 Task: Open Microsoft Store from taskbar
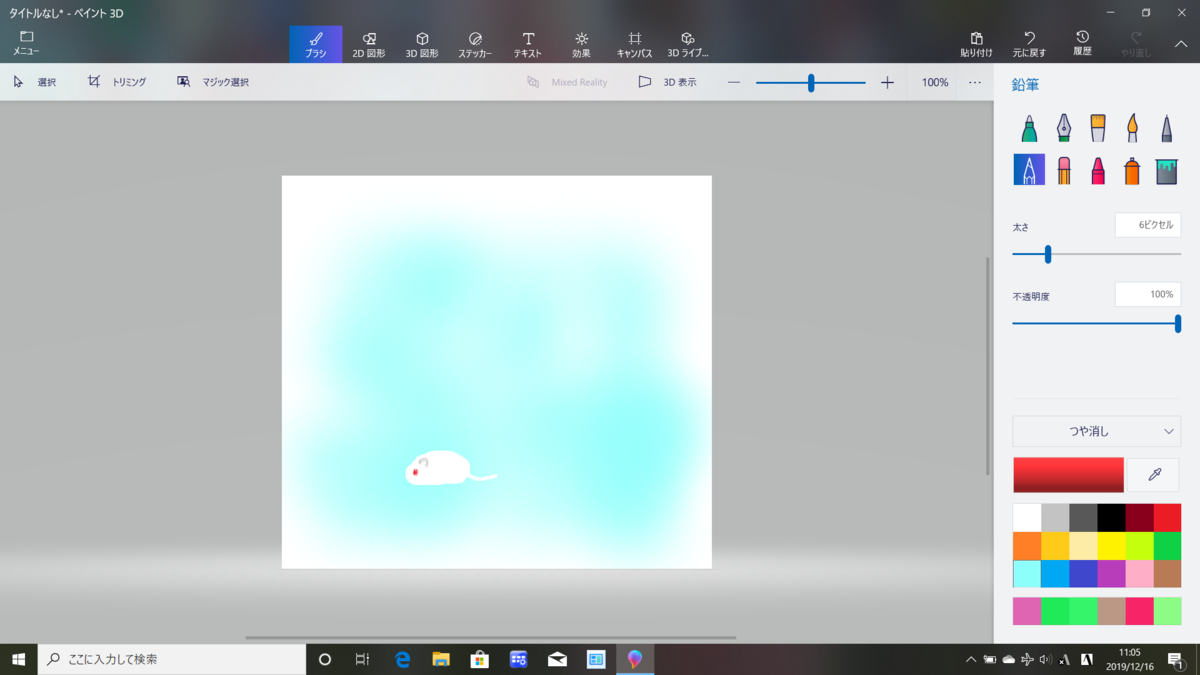pos(480,659)
